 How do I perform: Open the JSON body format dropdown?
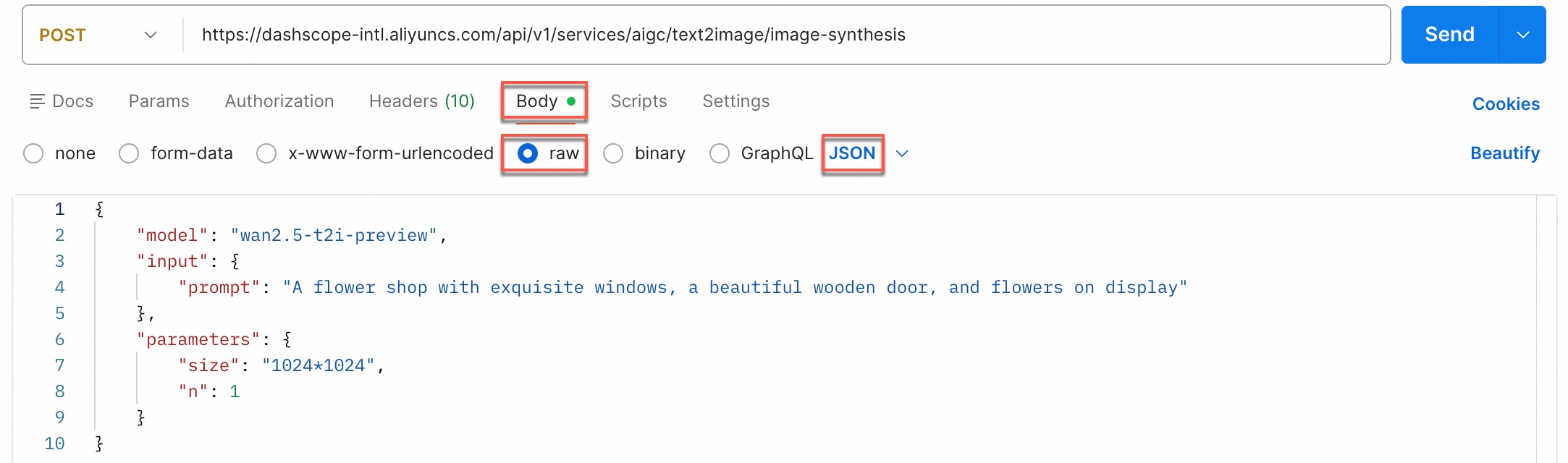click(901, 153)
